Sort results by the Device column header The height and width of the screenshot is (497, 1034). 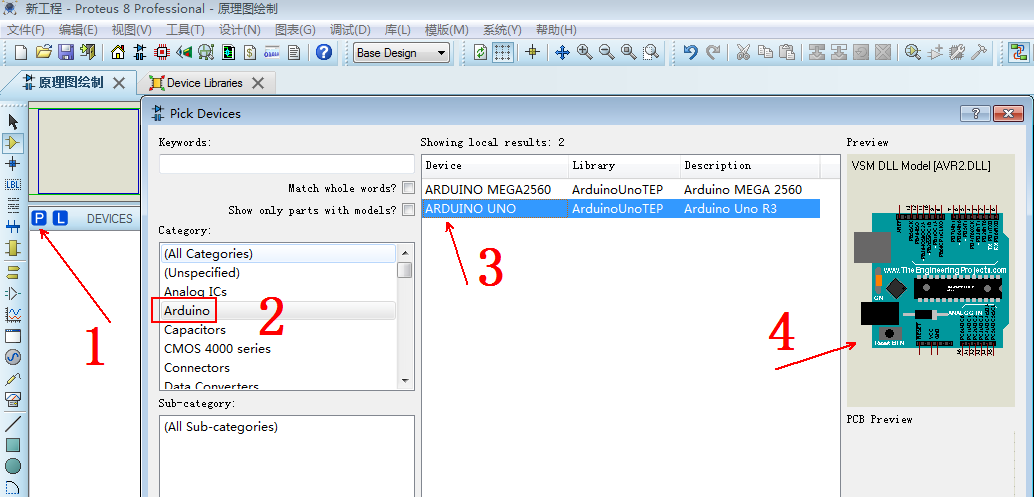coord(495,165)
